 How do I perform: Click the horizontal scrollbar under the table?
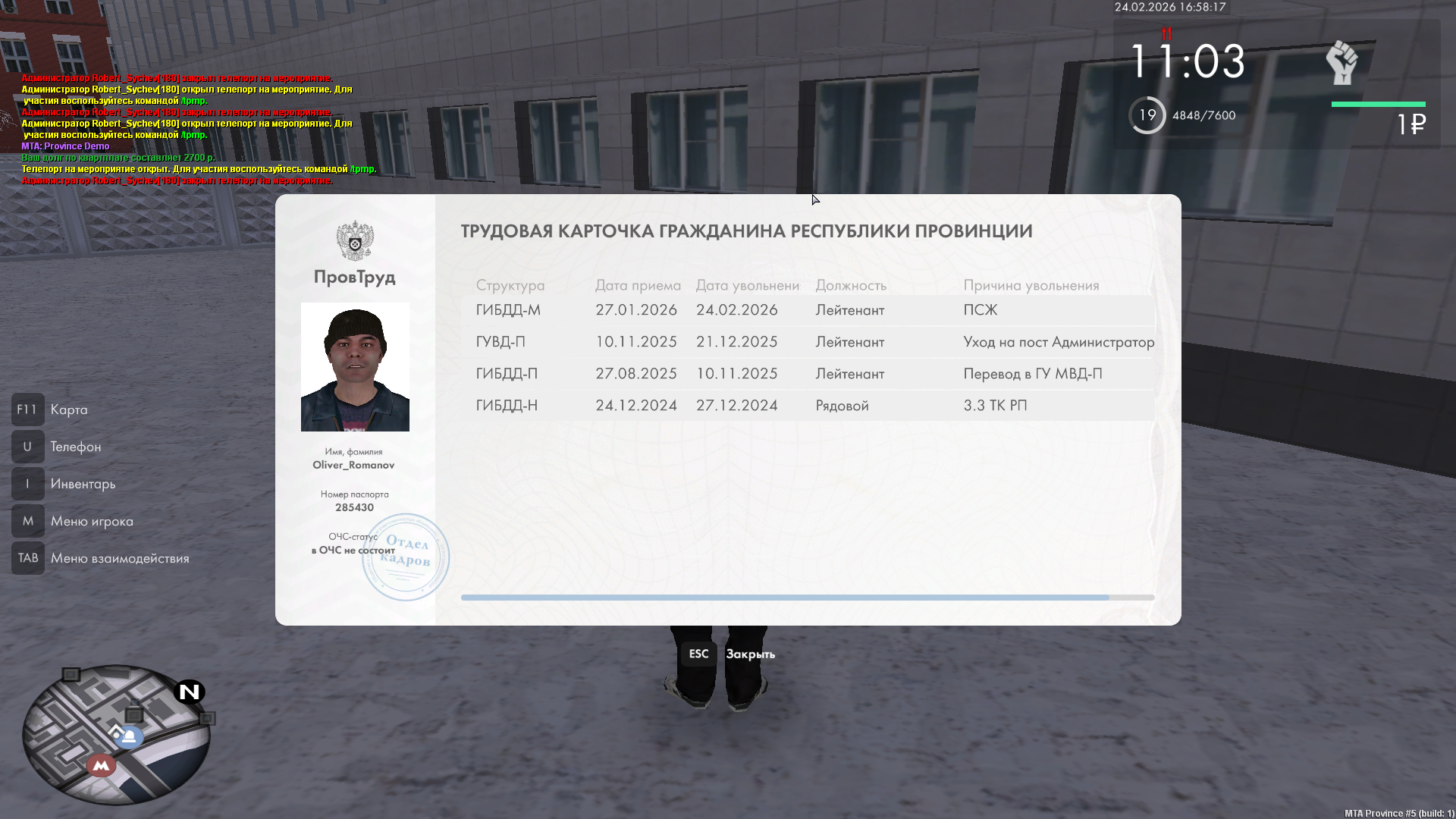[785, 598]
